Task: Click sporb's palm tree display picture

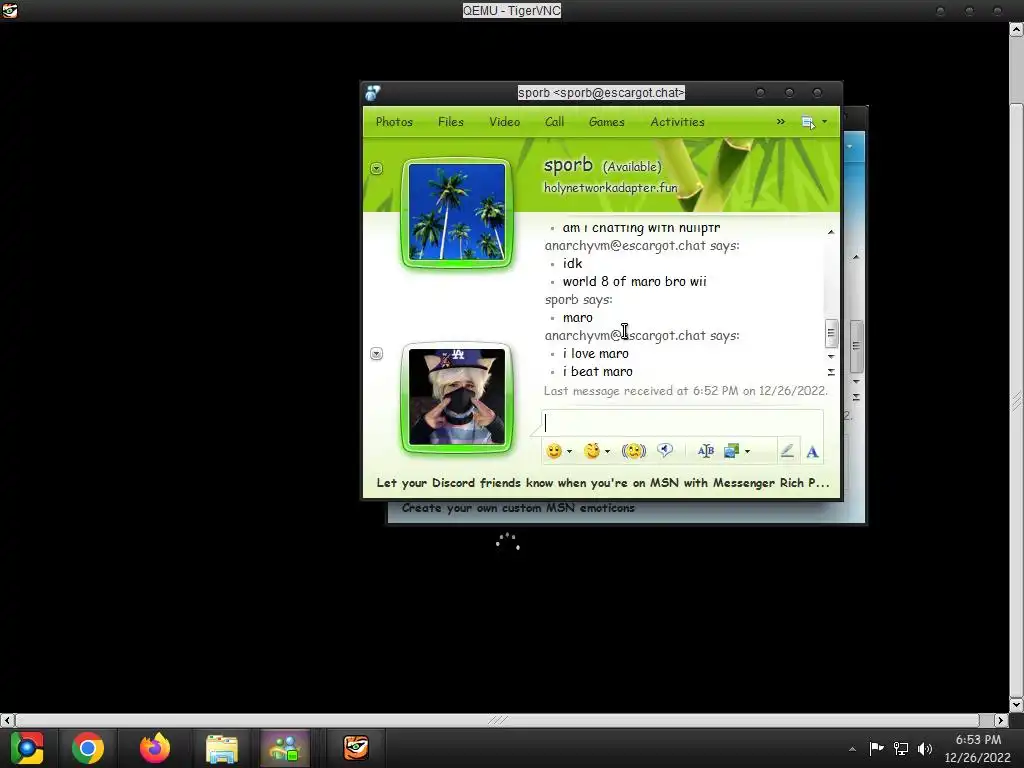Action: (x=456, y=212)
